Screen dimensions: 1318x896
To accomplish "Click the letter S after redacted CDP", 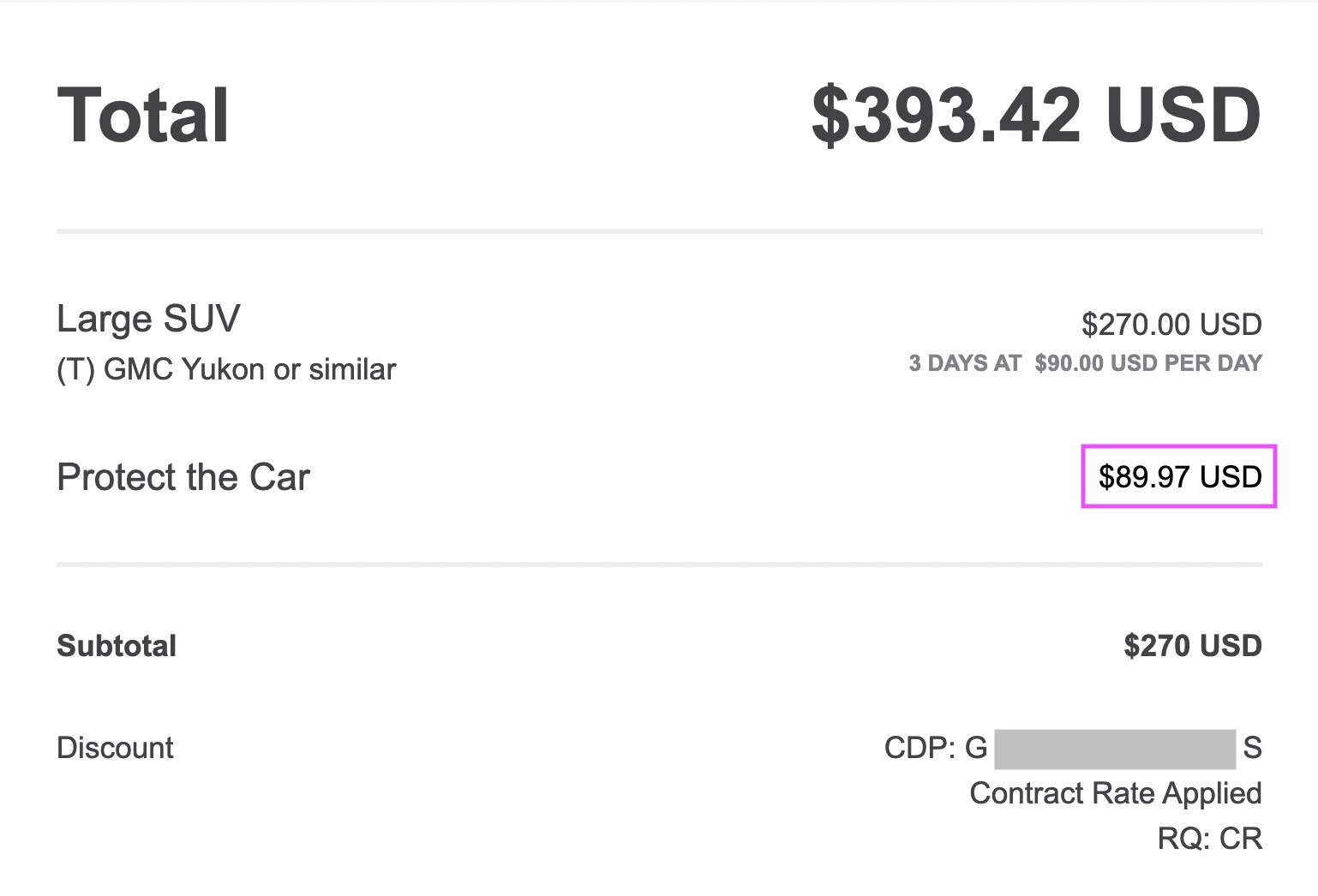I will [1252, 748].
